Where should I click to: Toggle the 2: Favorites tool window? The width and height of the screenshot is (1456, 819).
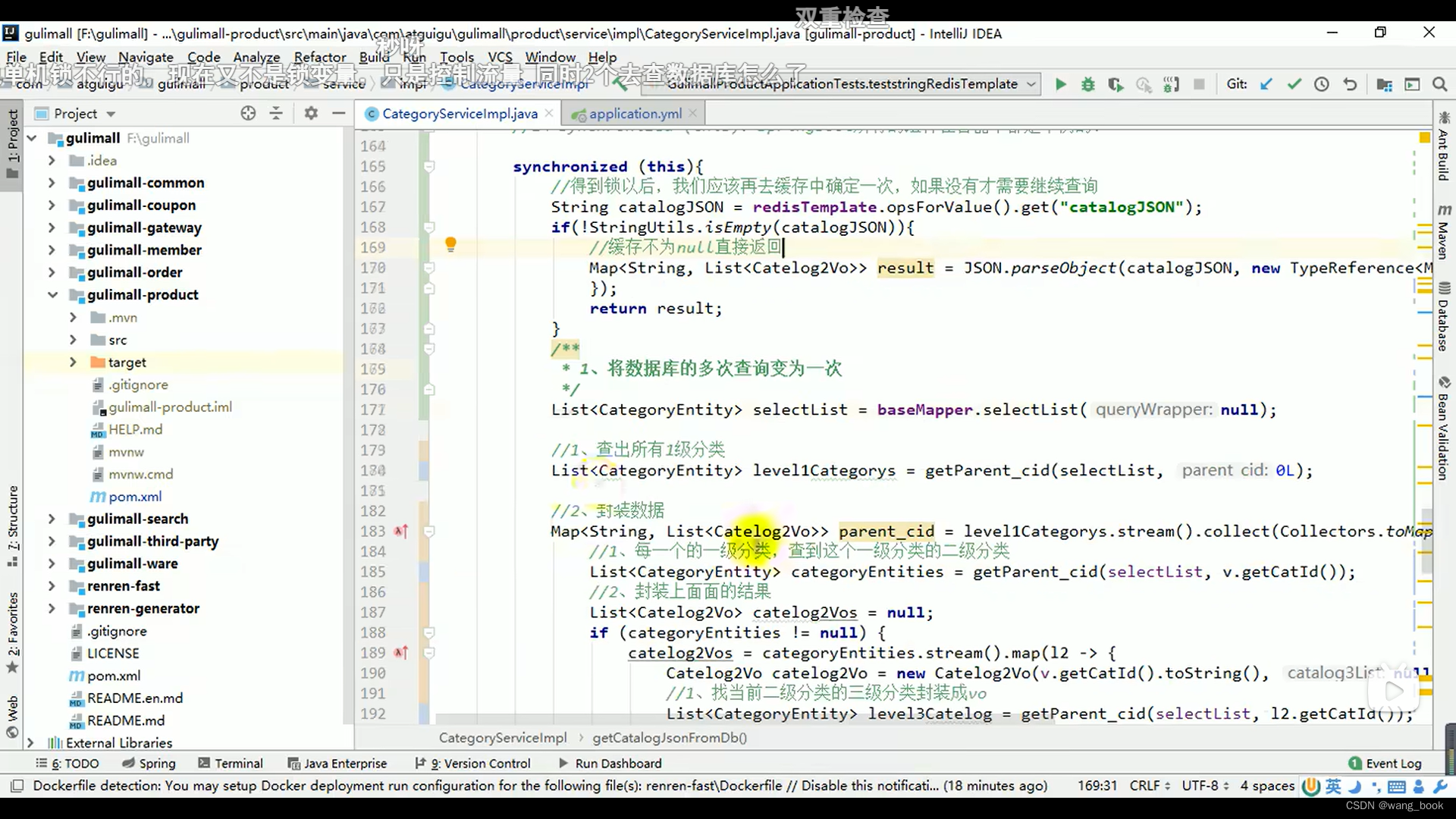12,632
